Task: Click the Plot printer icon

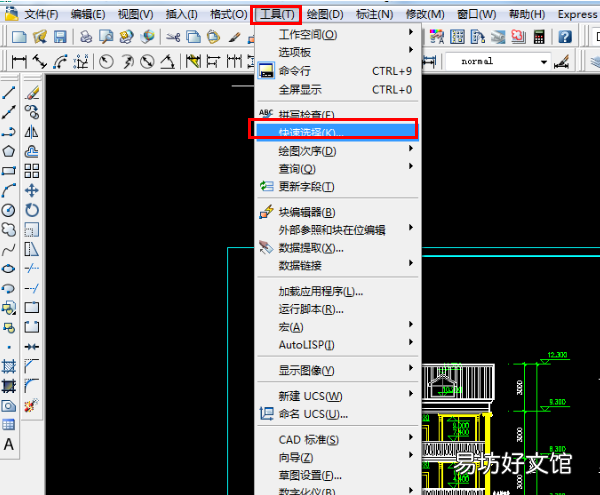Action: click(x=86, y=37)
